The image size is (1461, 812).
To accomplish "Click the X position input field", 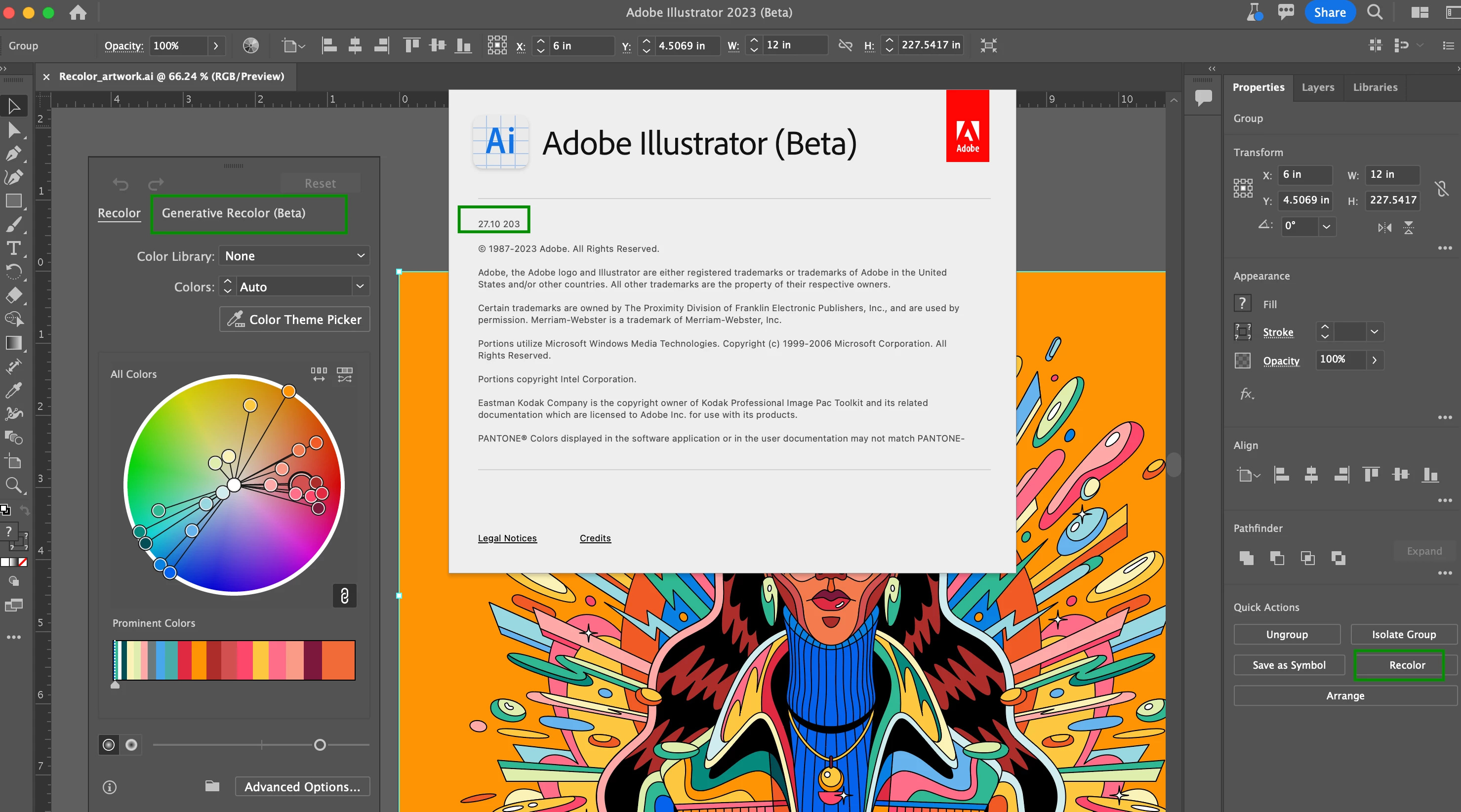I will [581, 45].
